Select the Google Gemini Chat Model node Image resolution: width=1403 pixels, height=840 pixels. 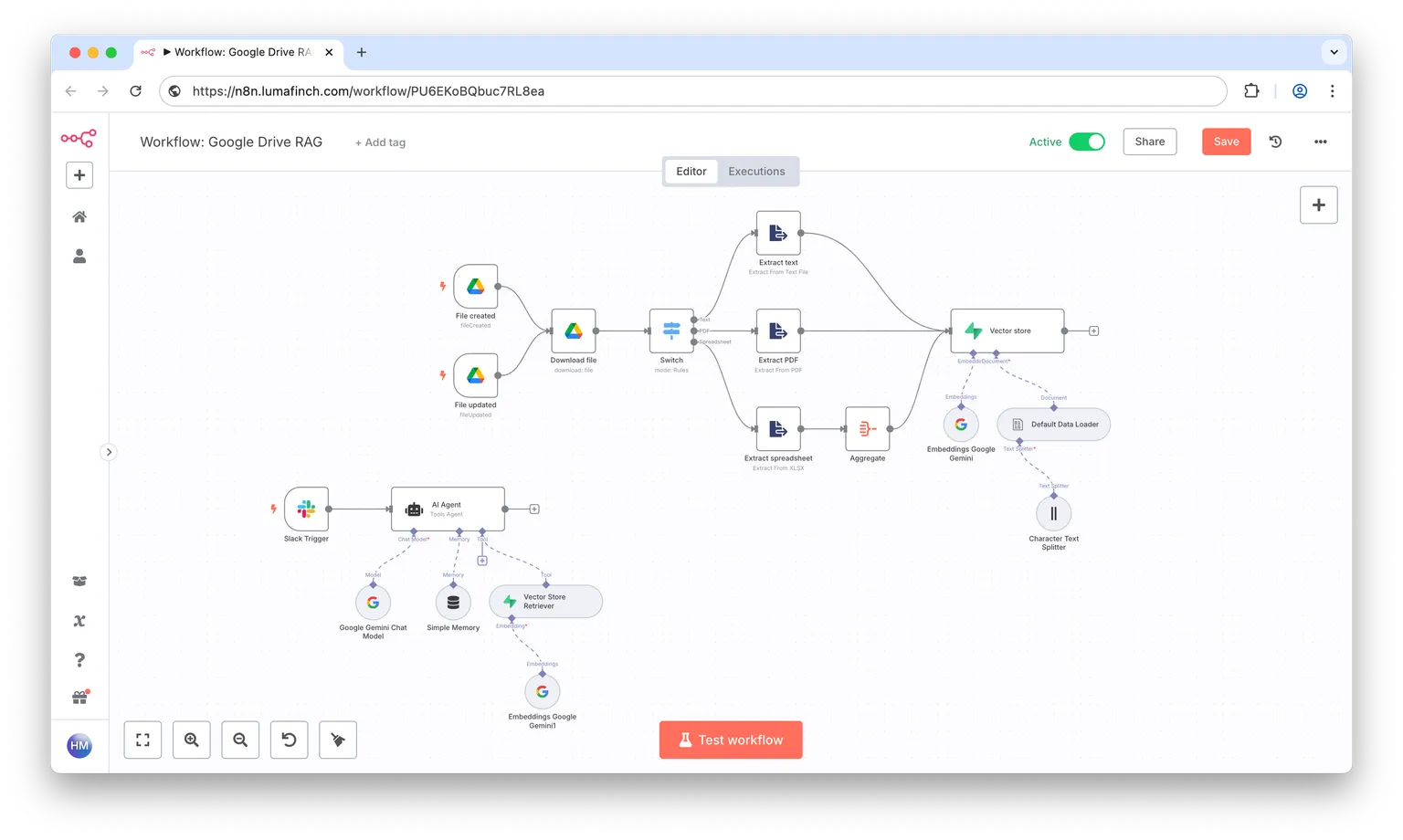pos(373,603)
